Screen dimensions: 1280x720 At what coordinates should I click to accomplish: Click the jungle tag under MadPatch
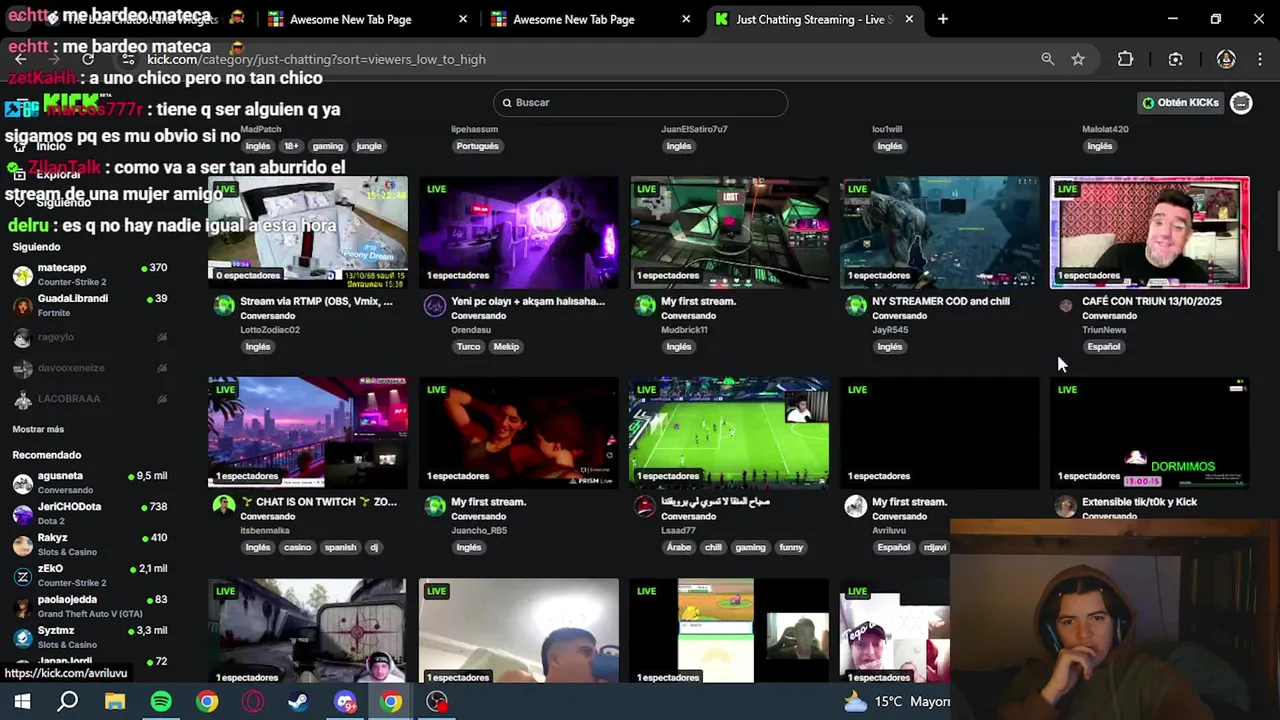(x=369, y=146)
